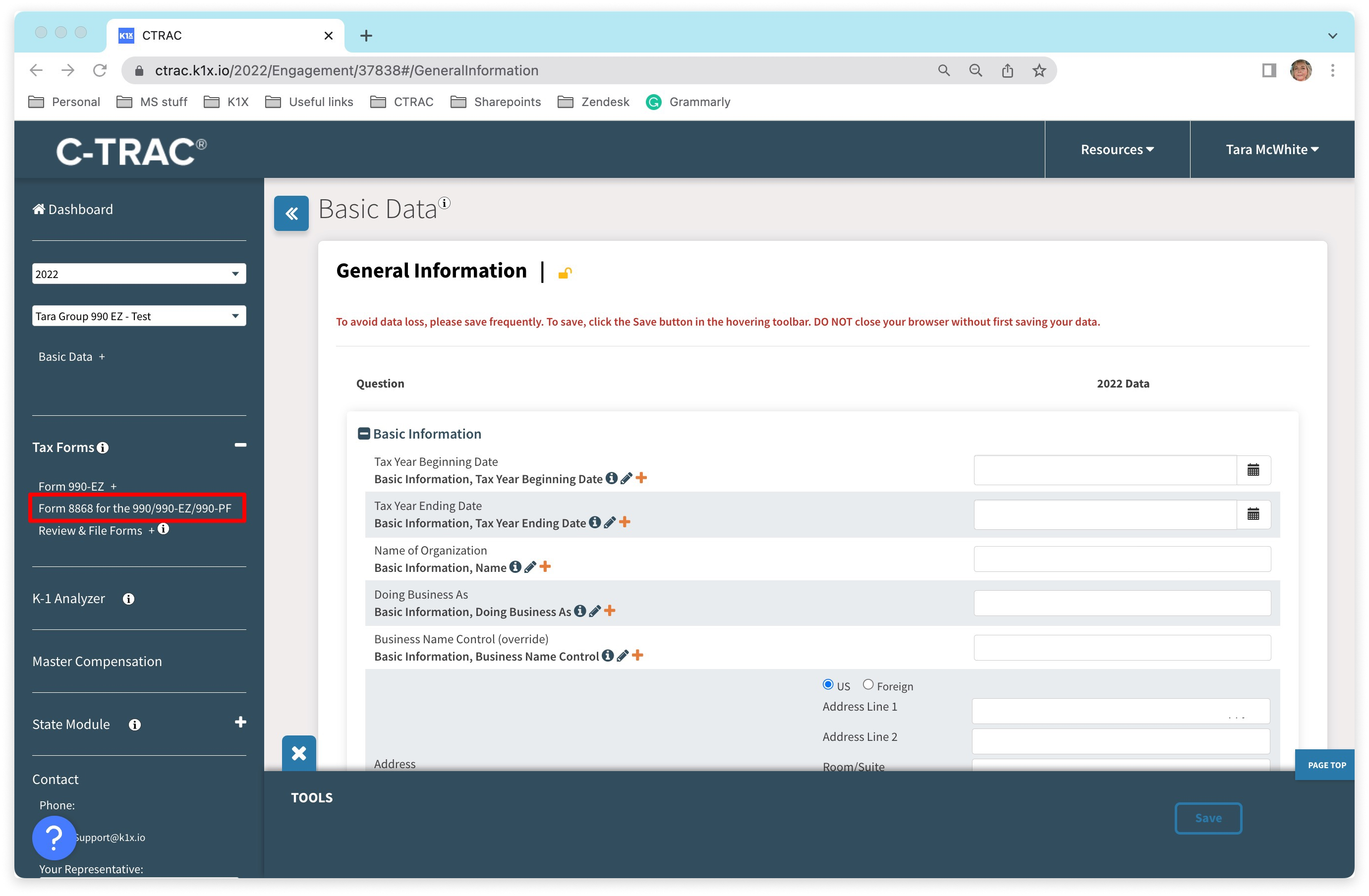Click the collapse sidebar double-chevron button
1369x896 pixels.
pyautogui.click(x=291, y=214)
